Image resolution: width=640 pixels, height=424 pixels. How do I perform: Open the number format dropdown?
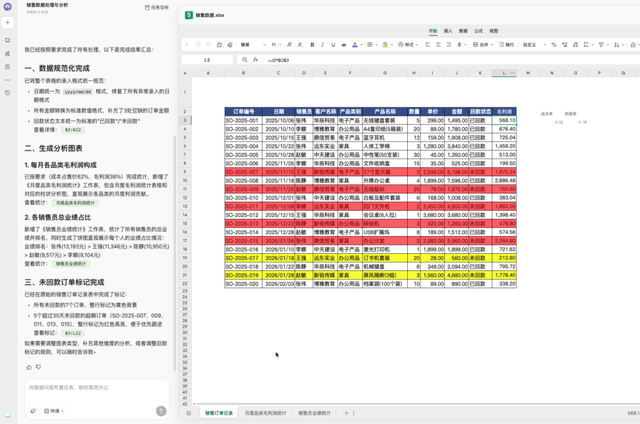pyautogui.click(x=534, y=44)
